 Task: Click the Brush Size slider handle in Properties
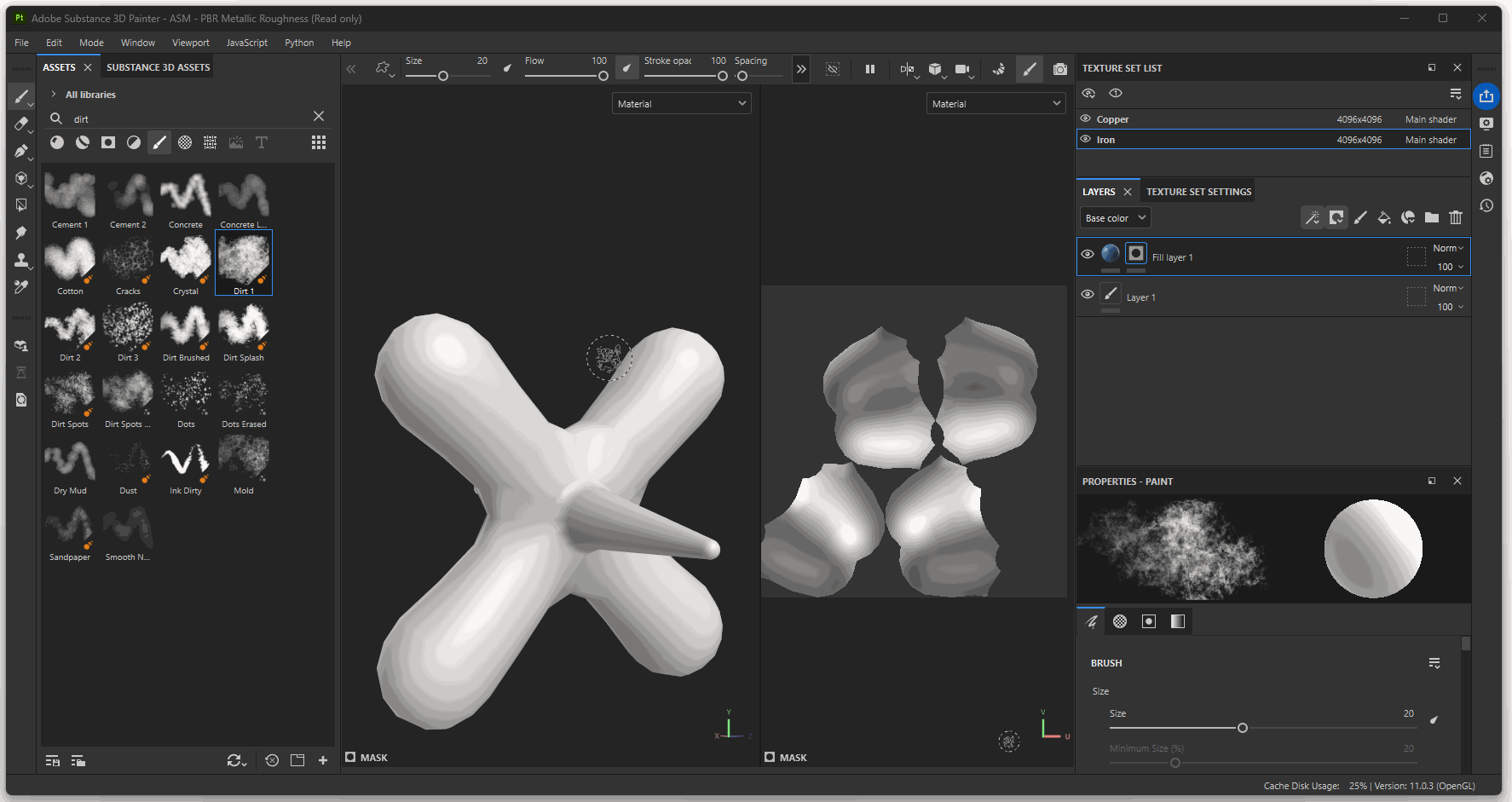coord(1243,728)
